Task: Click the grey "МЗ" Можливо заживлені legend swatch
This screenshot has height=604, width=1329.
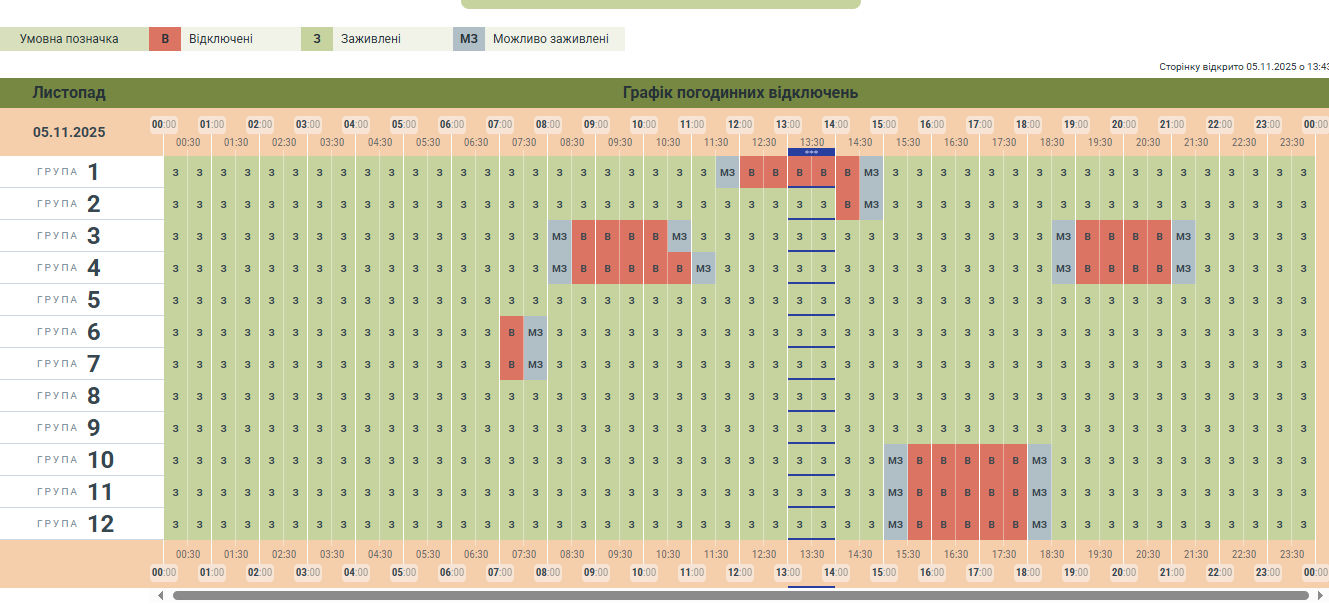Action: pos(468,39)
